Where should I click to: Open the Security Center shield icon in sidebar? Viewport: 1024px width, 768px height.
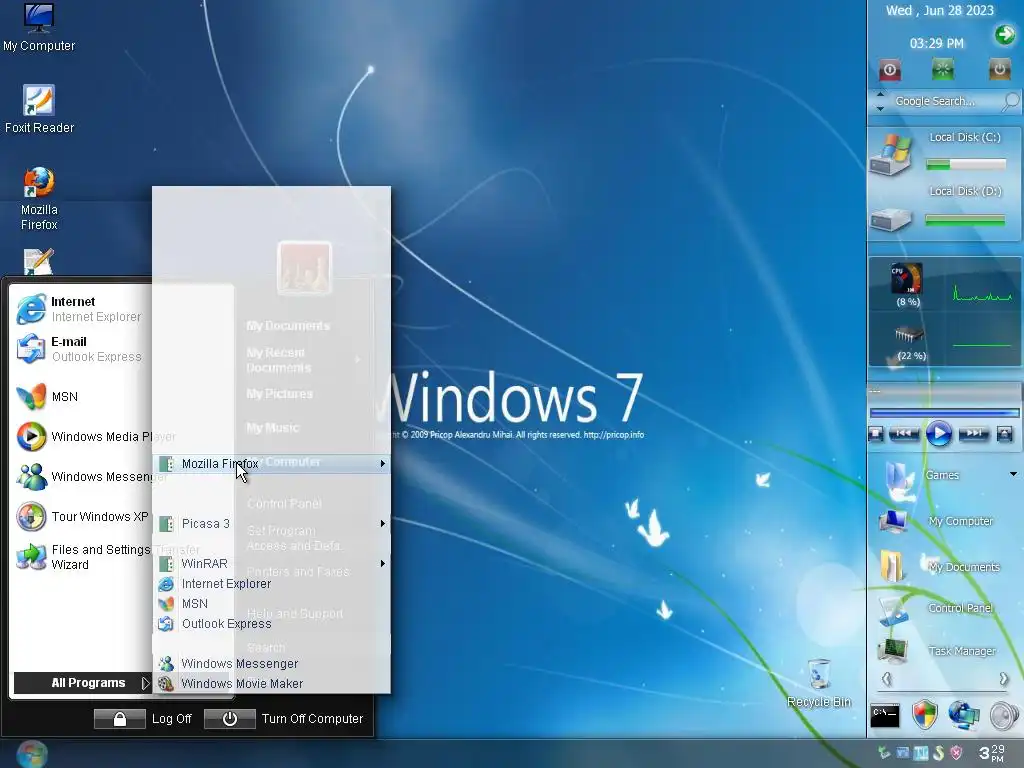tap(925, 715)
